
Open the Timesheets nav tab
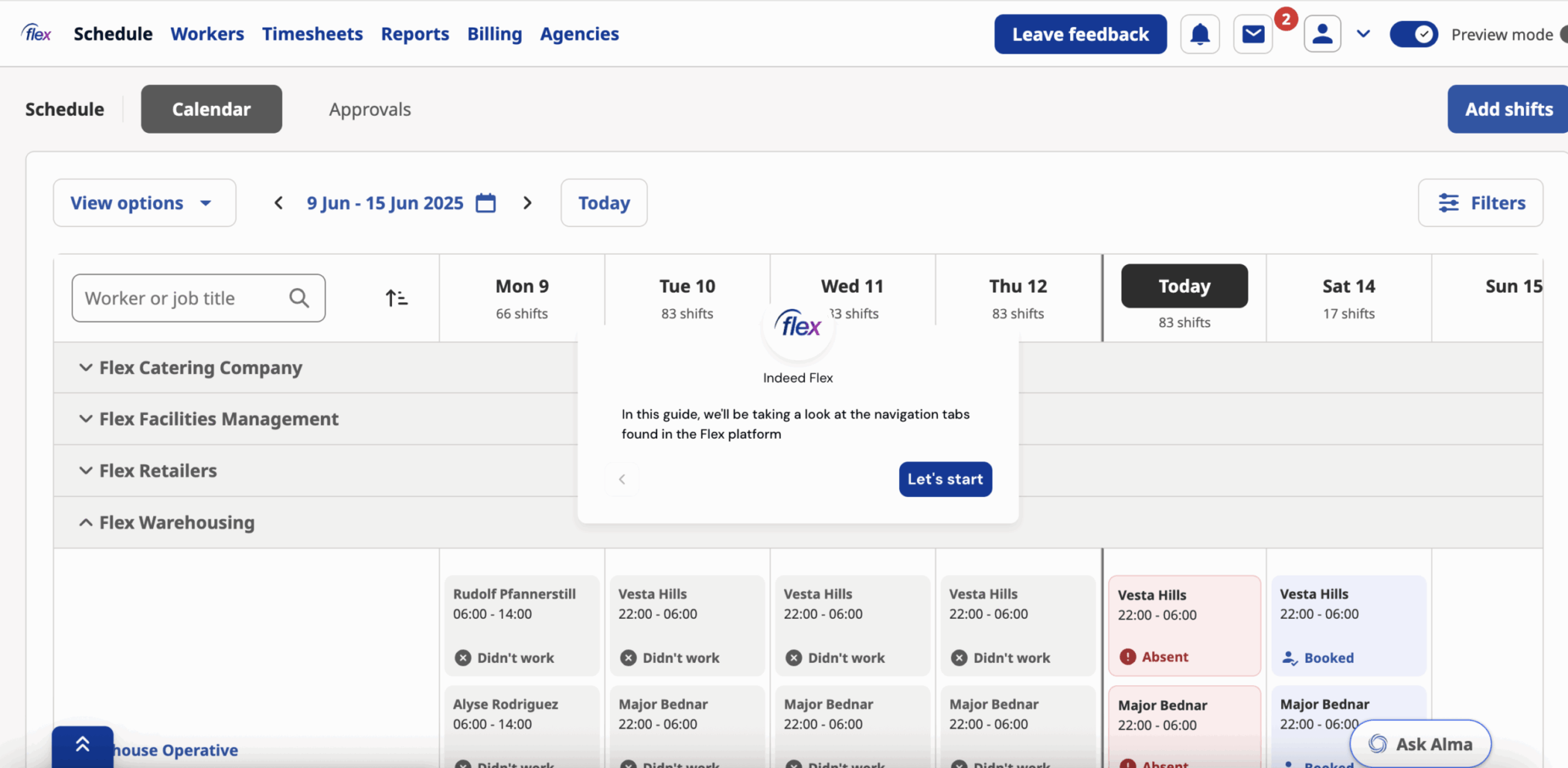coord(312,34)
